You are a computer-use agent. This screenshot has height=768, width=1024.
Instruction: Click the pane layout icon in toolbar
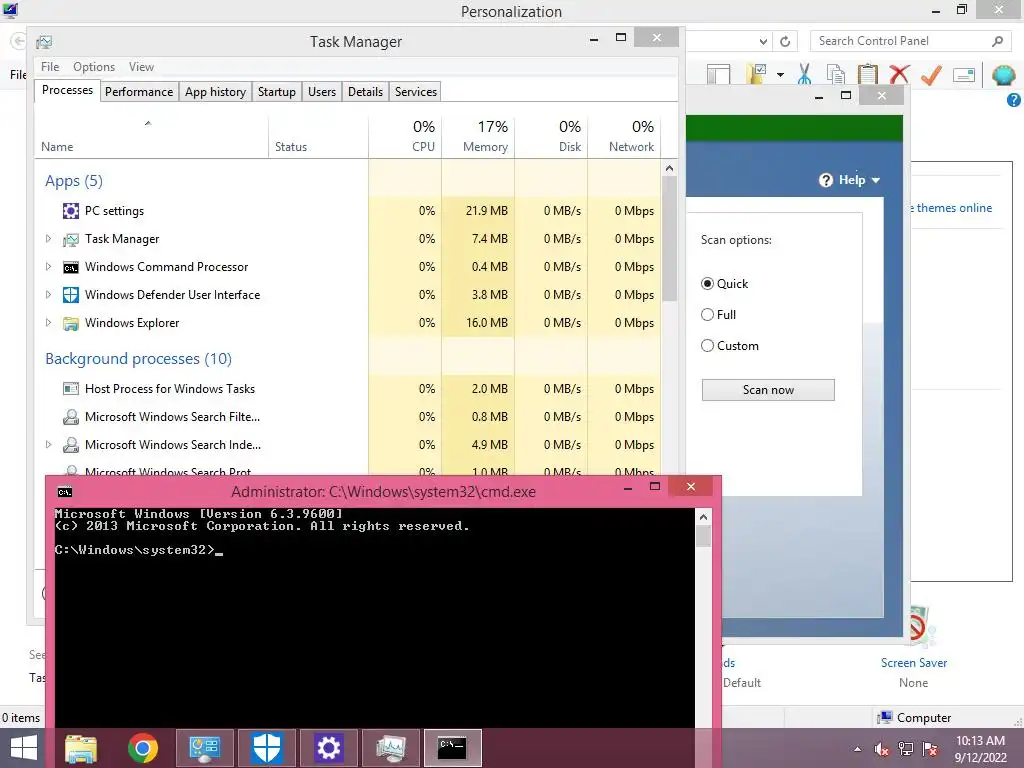click(x=718, y=74)
